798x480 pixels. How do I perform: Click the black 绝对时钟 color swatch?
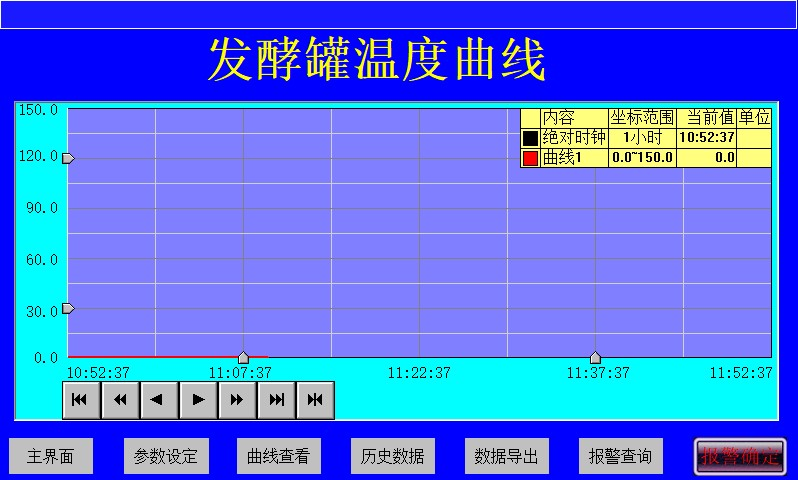[530, 138]
